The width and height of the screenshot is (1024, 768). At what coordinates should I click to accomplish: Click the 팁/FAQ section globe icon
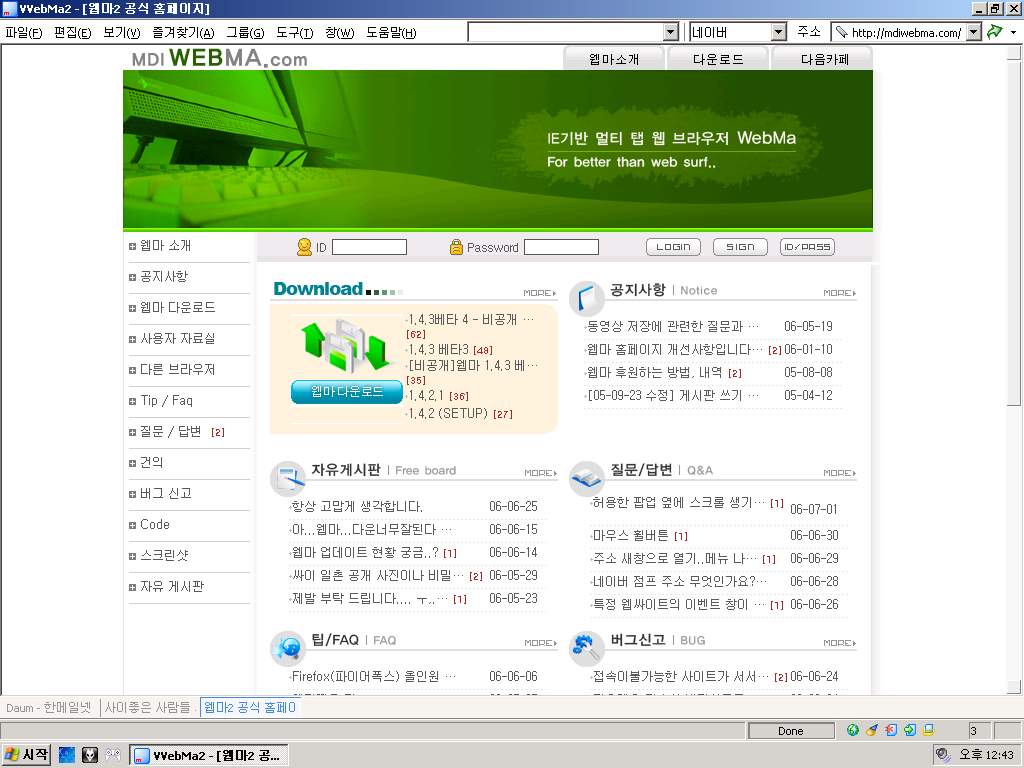pos(287,648)
